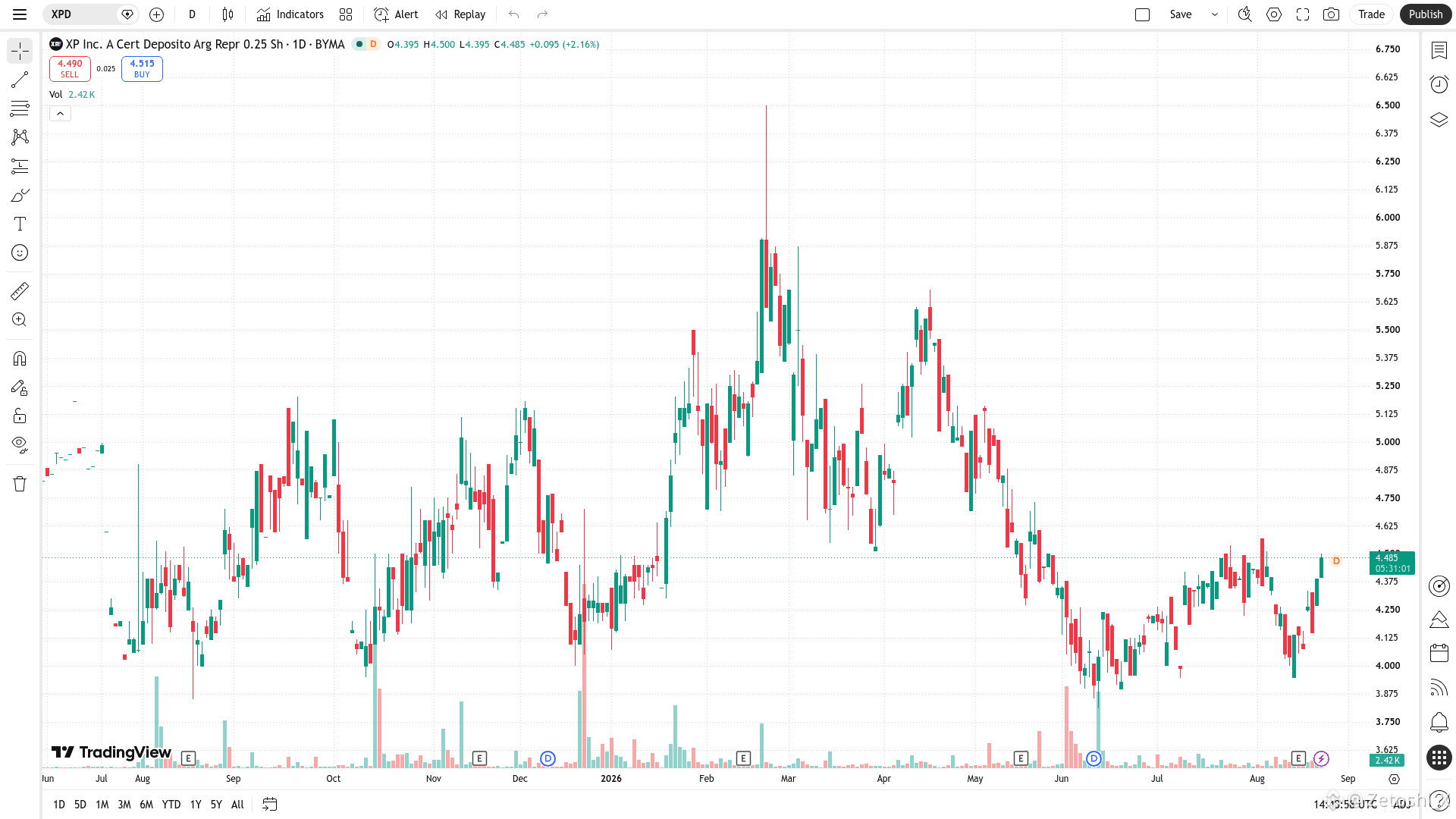Click the 4.515 BUY button
Viewport: 1456px width, 819px height.
point(142,69)
